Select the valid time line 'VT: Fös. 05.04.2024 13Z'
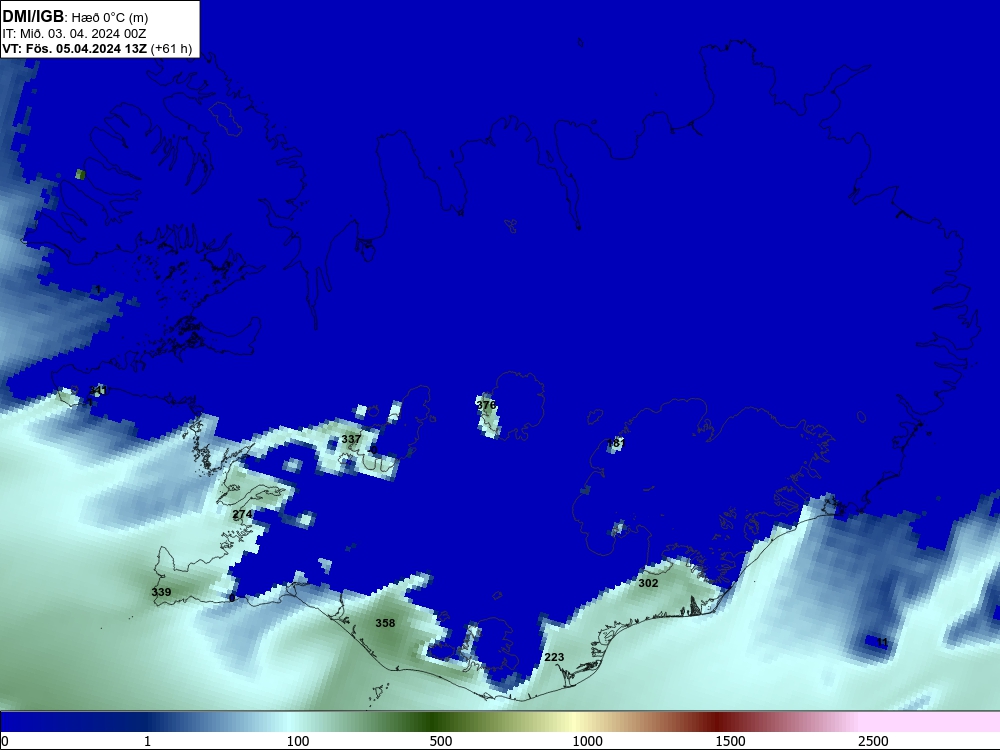The image size is (1000, 750). tap(75, 49)
